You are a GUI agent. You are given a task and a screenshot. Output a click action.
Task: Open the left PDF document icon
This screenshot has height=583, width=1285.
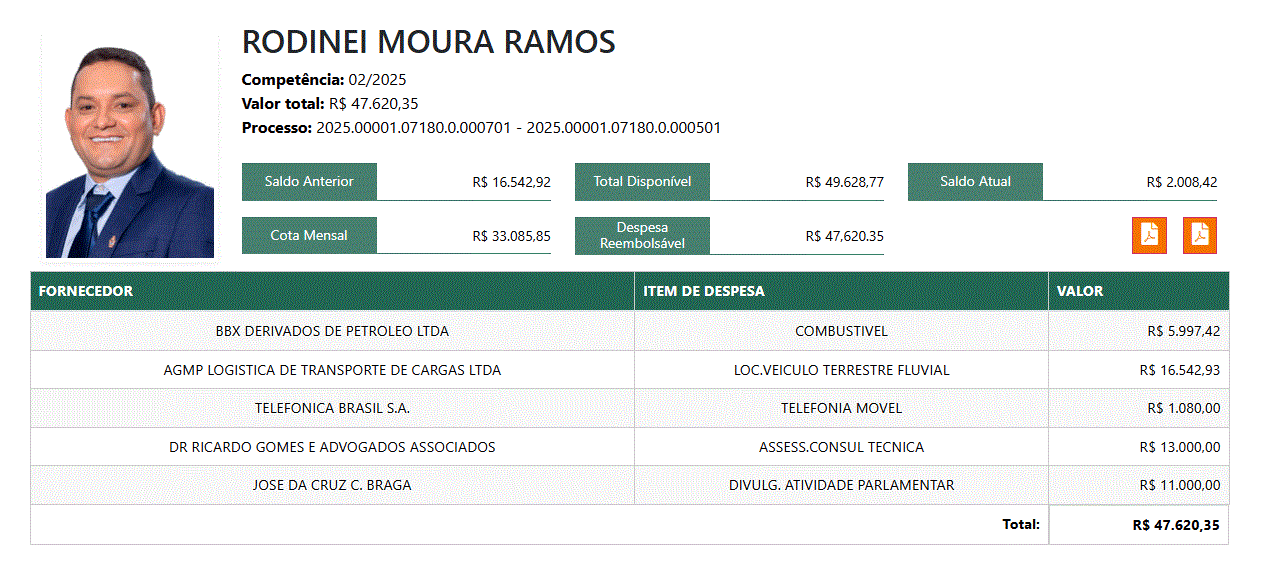tap(1149, 235)
